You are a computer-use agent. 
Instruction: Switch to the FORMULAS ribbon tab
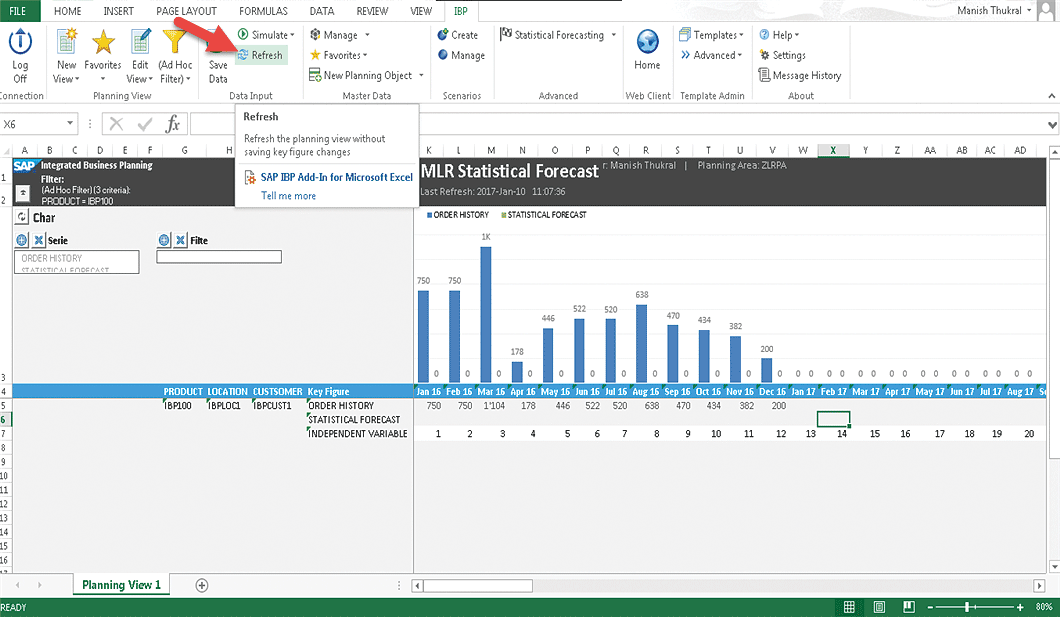coord(263,11)
